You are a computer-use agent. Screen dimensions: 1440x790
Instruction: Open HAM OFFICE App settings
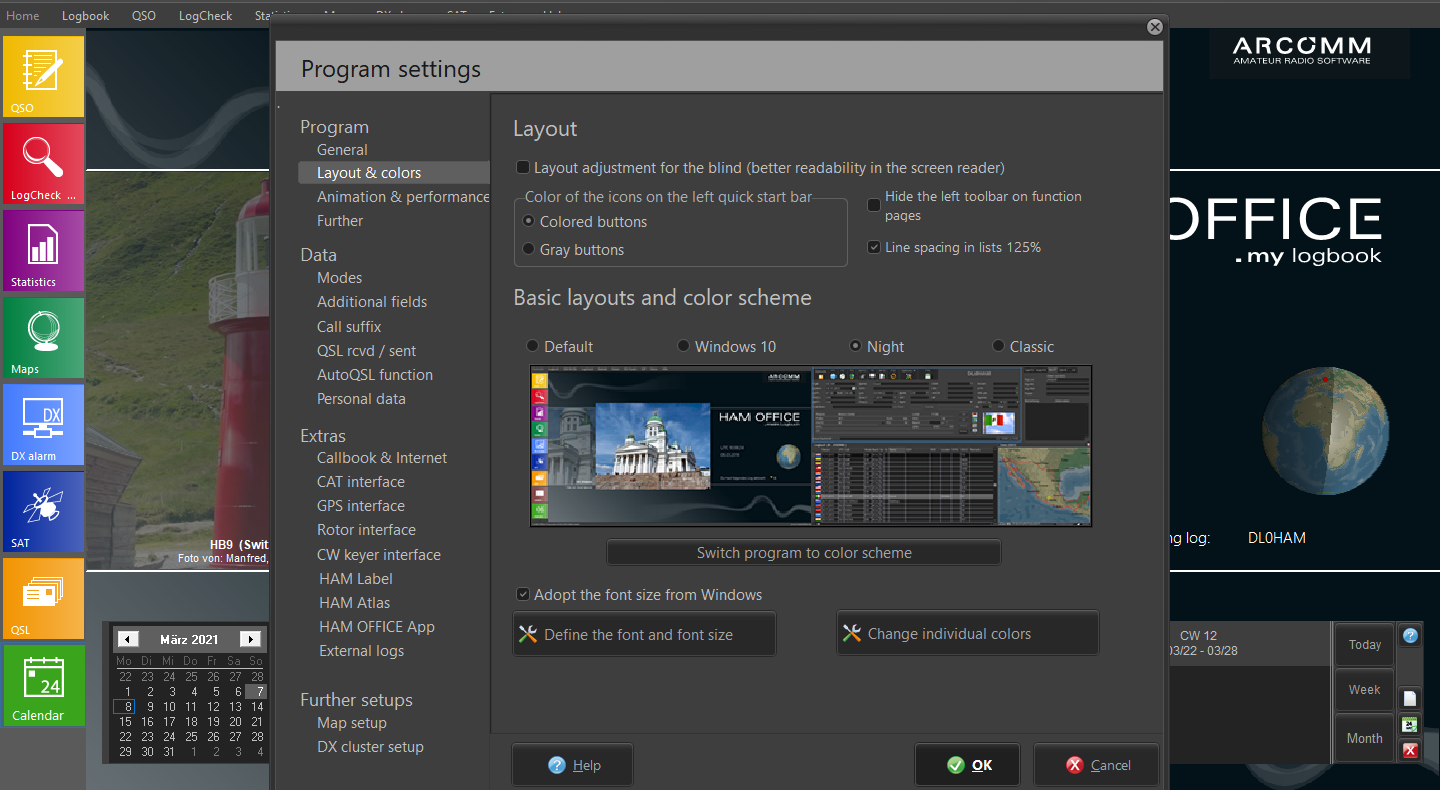tap(377, 627)
